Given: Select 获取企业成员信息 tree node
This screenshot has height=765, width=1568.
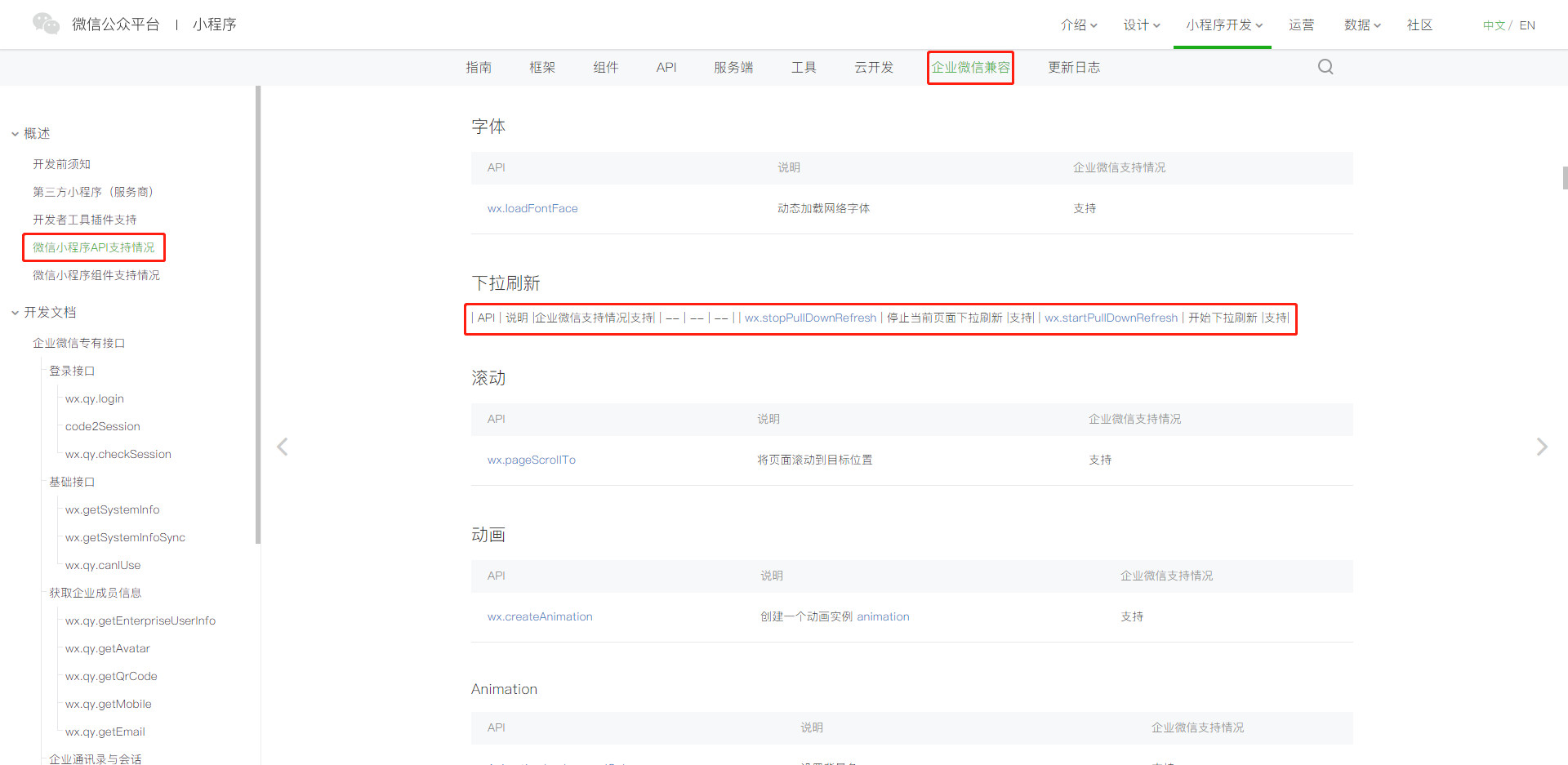Looking at the screenshot, I should 95,593.
